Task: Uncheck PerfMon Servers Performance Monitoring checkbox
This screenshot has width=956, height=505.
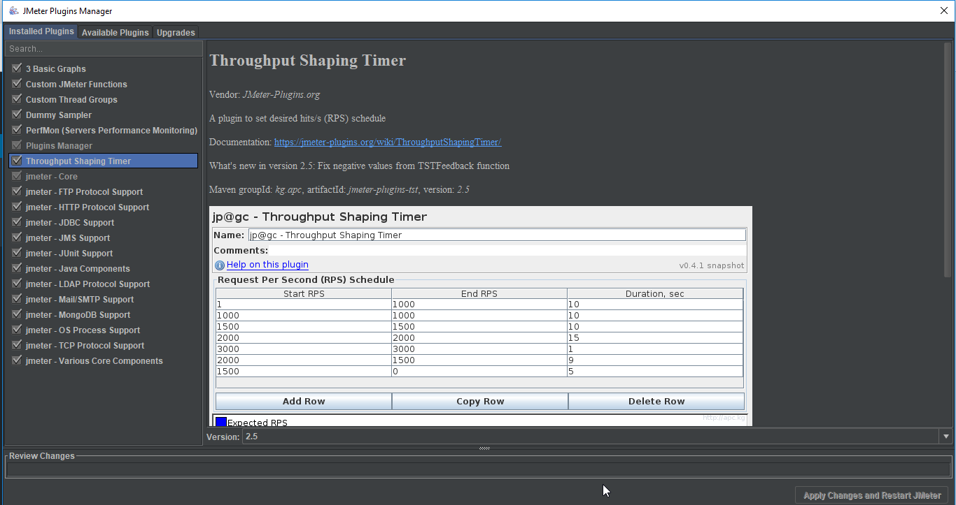Action: click(x=16, y=129)
